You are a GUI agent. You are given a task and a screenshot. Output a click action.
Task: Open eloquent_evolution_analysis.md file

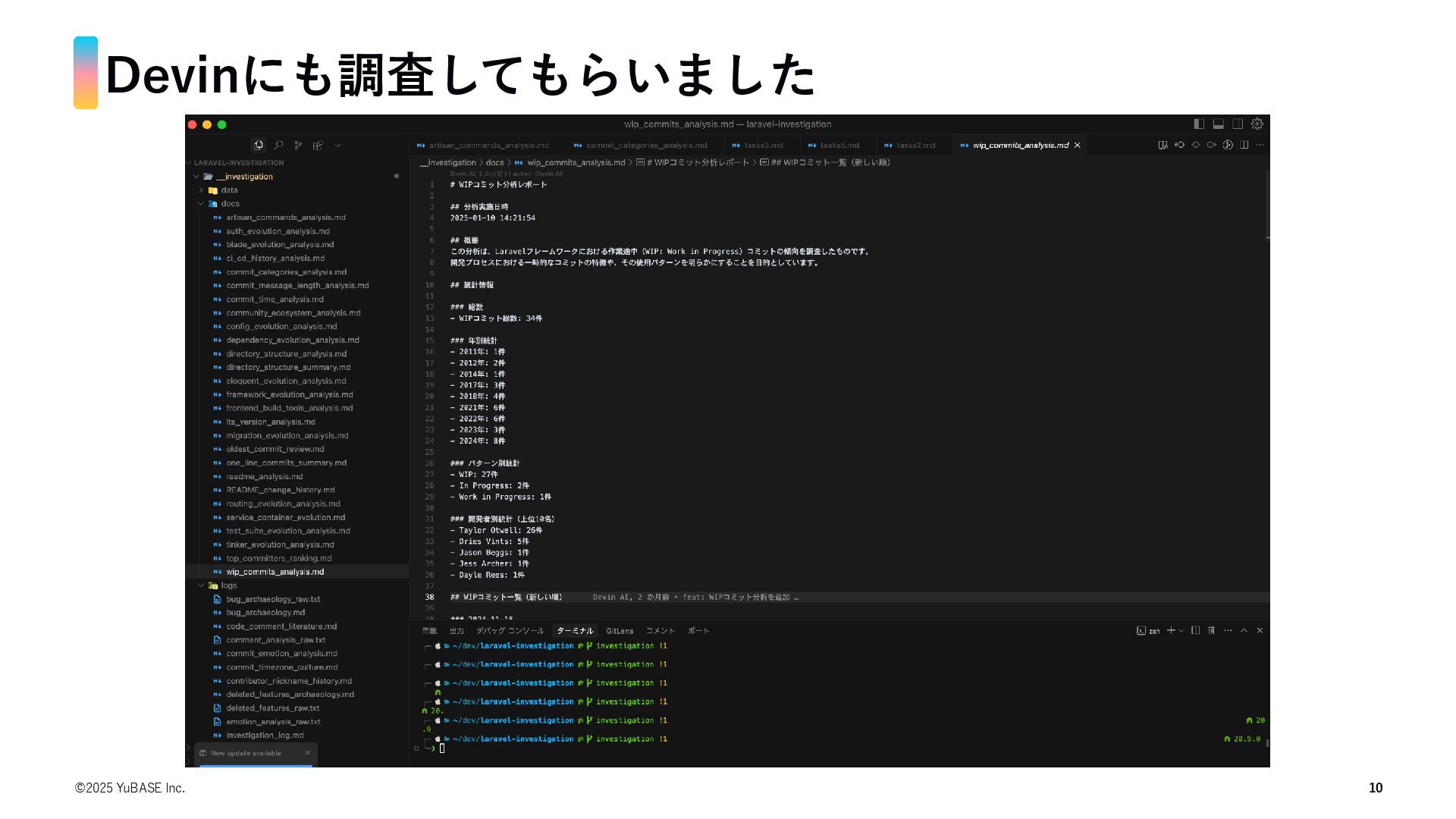coord(286,381)
